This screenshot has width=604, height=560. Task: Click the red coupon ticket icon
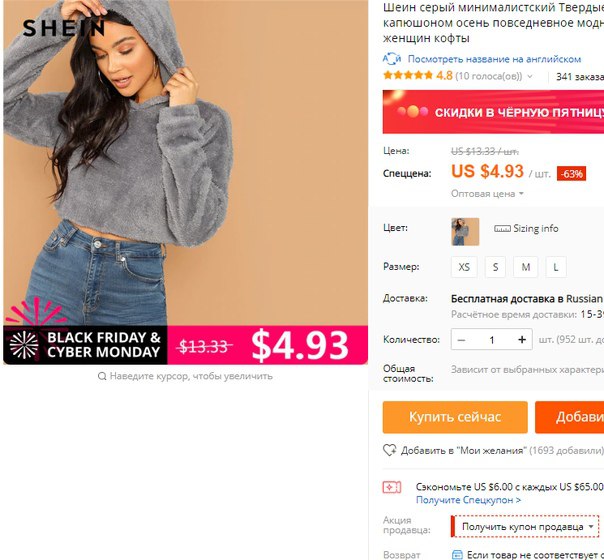[x=391, y=487]
